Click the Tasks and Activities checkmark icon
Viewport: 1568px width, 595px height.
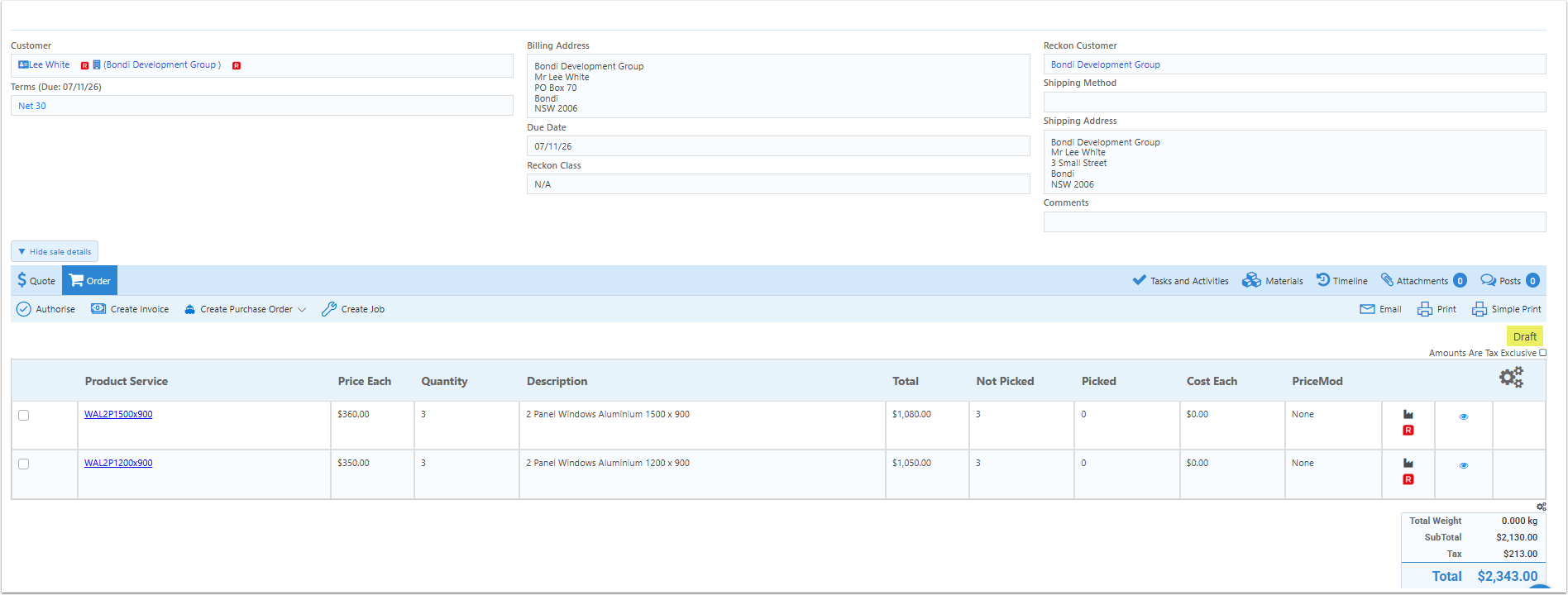1140,280
